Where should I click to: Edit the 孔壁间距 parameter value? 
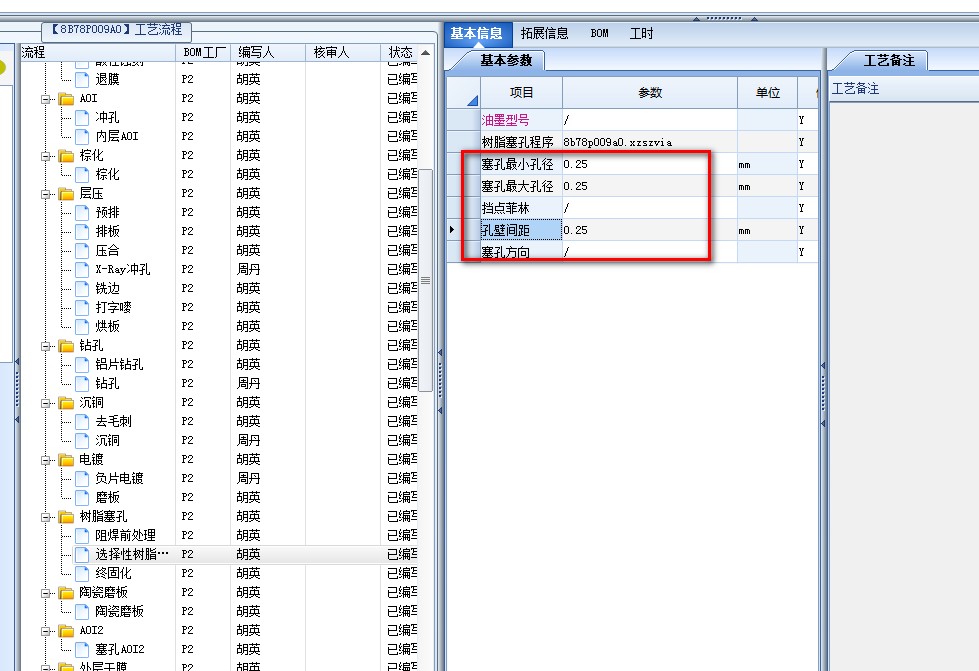coord(649,230)
